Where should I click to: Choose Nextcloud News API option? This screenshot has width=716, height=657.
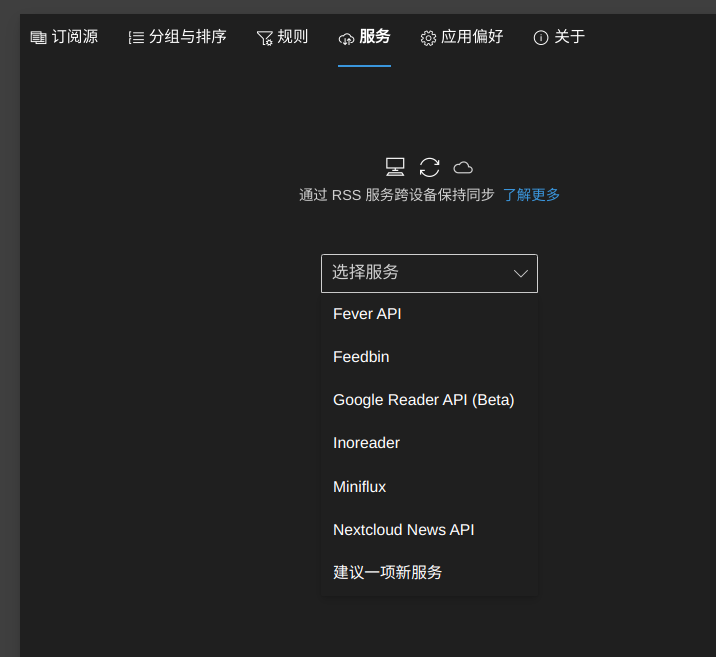pos(429,530)
